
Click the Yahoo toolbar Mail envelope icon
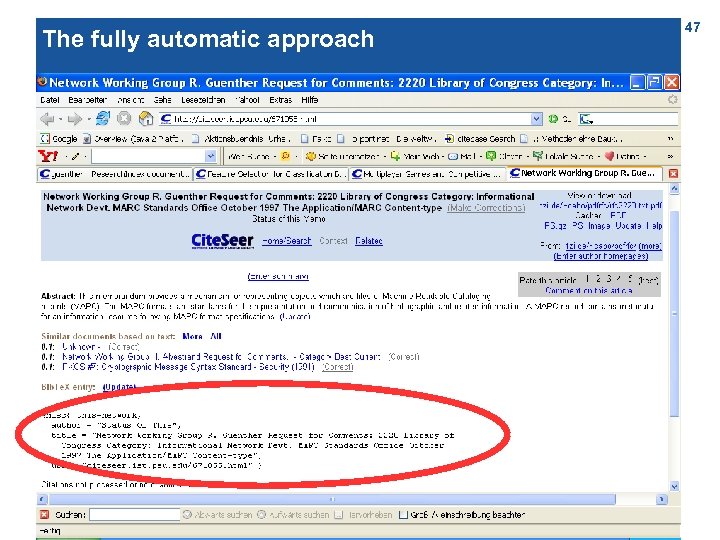(453, 157)
